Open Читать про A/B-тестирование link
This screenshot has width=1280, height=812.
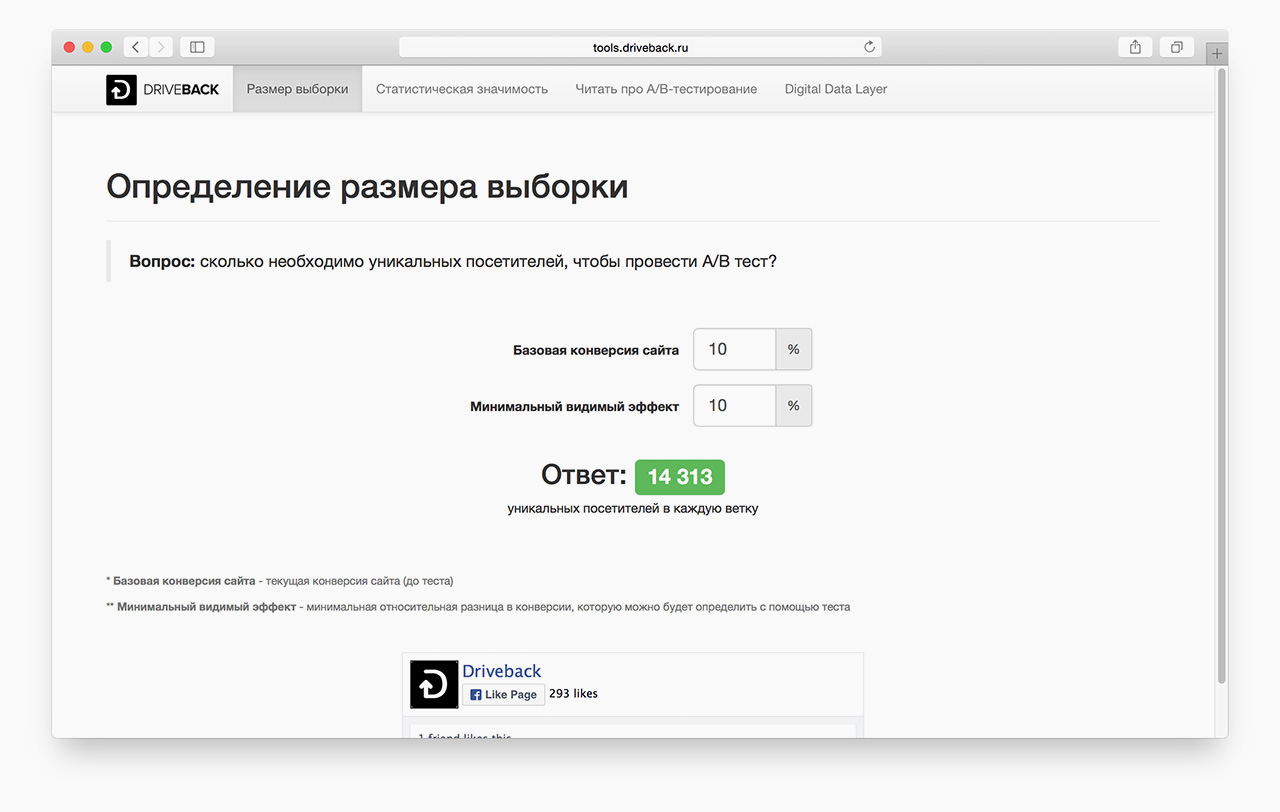tap(666, 89)
